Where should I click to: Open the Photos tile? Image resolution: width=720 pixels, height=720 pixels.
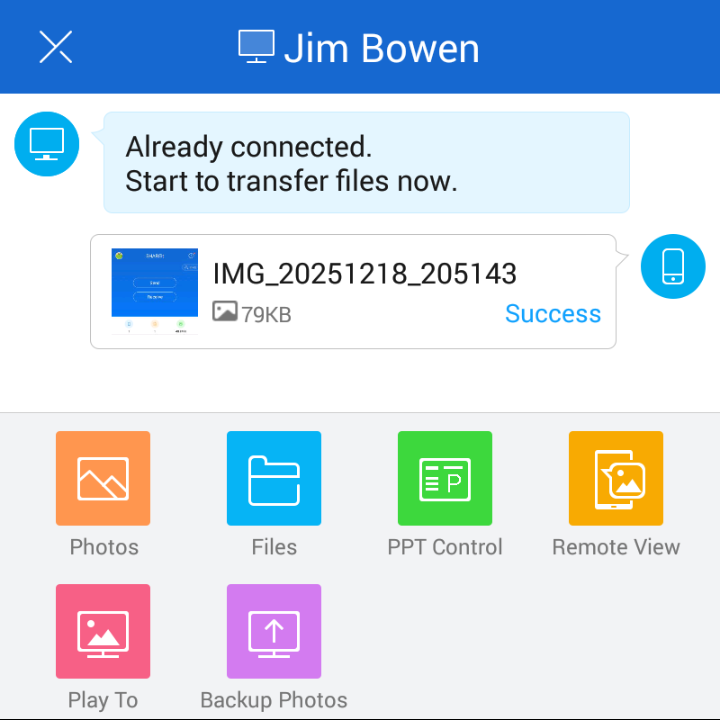[103, 478]
